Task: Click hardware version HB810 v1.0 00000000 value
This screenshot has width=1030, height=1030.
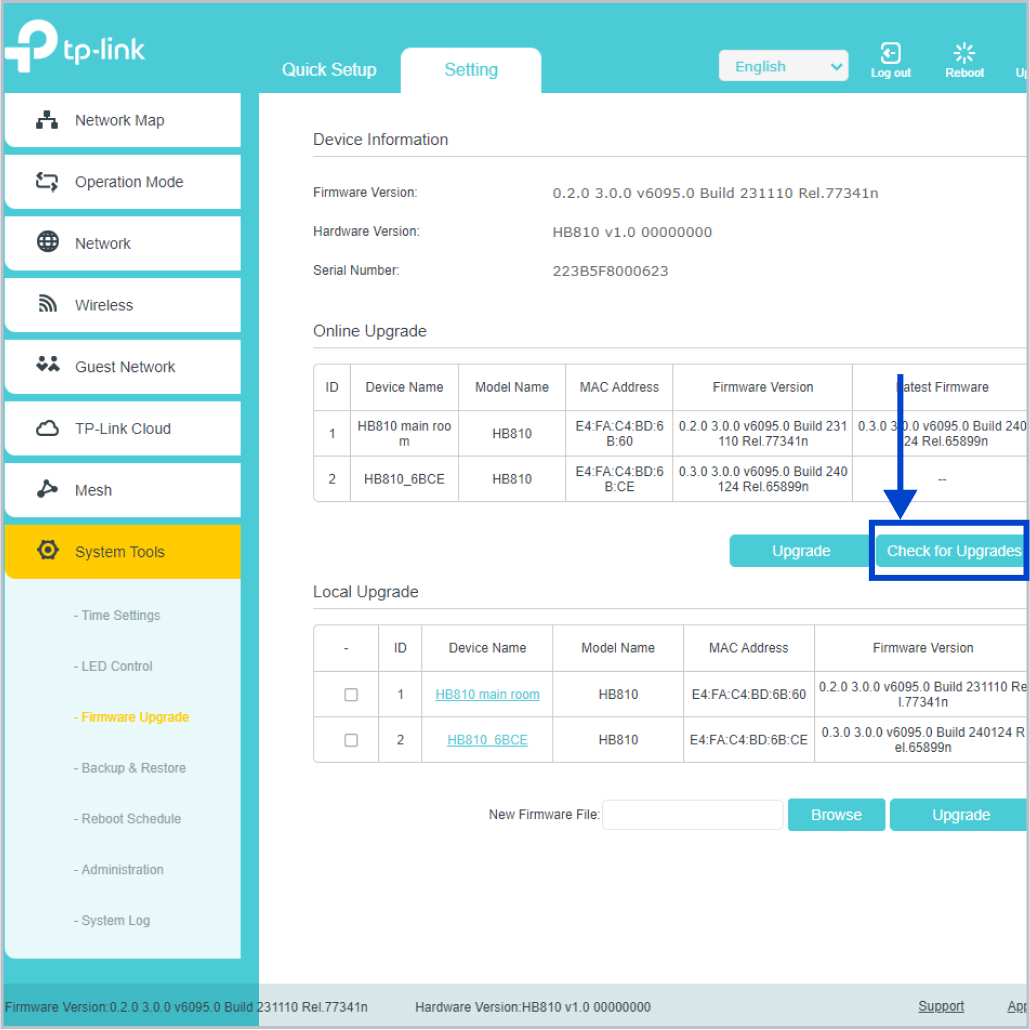Action: [632, 232]
